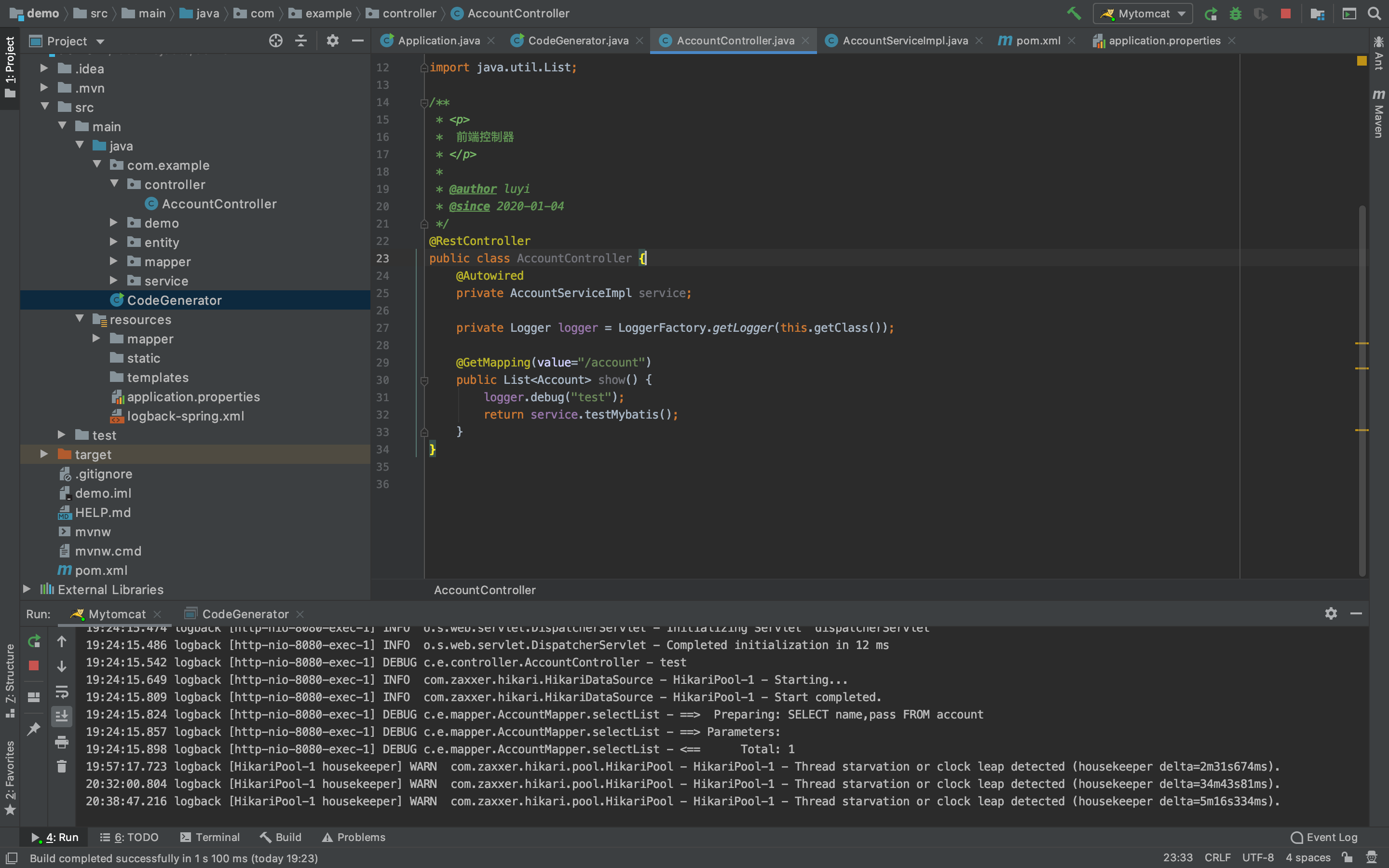The width and height of the screenshot is (1389, 868).
Task: Click the Build project hammer icon
Action: [1073, 13]
